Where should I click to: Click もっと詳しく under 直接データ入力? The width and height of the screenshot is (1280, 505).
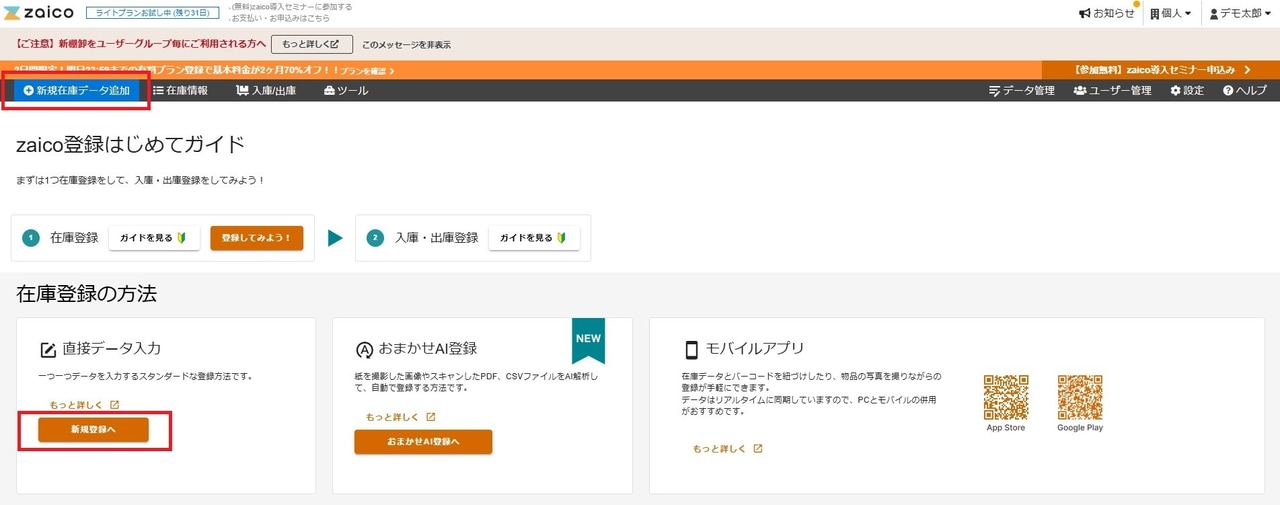(84, 405)
